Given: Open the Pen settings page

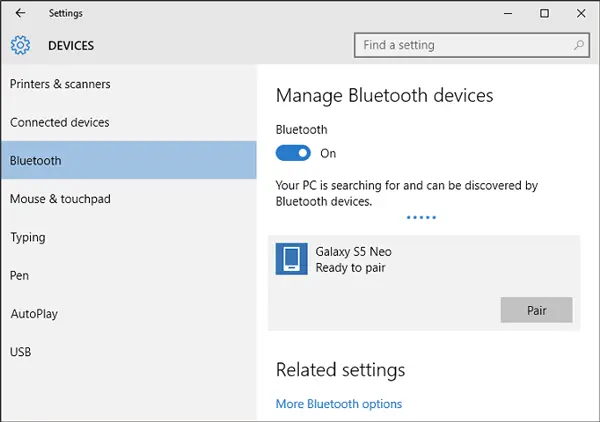Looking at the screenshot, I should tap(19, 275).
